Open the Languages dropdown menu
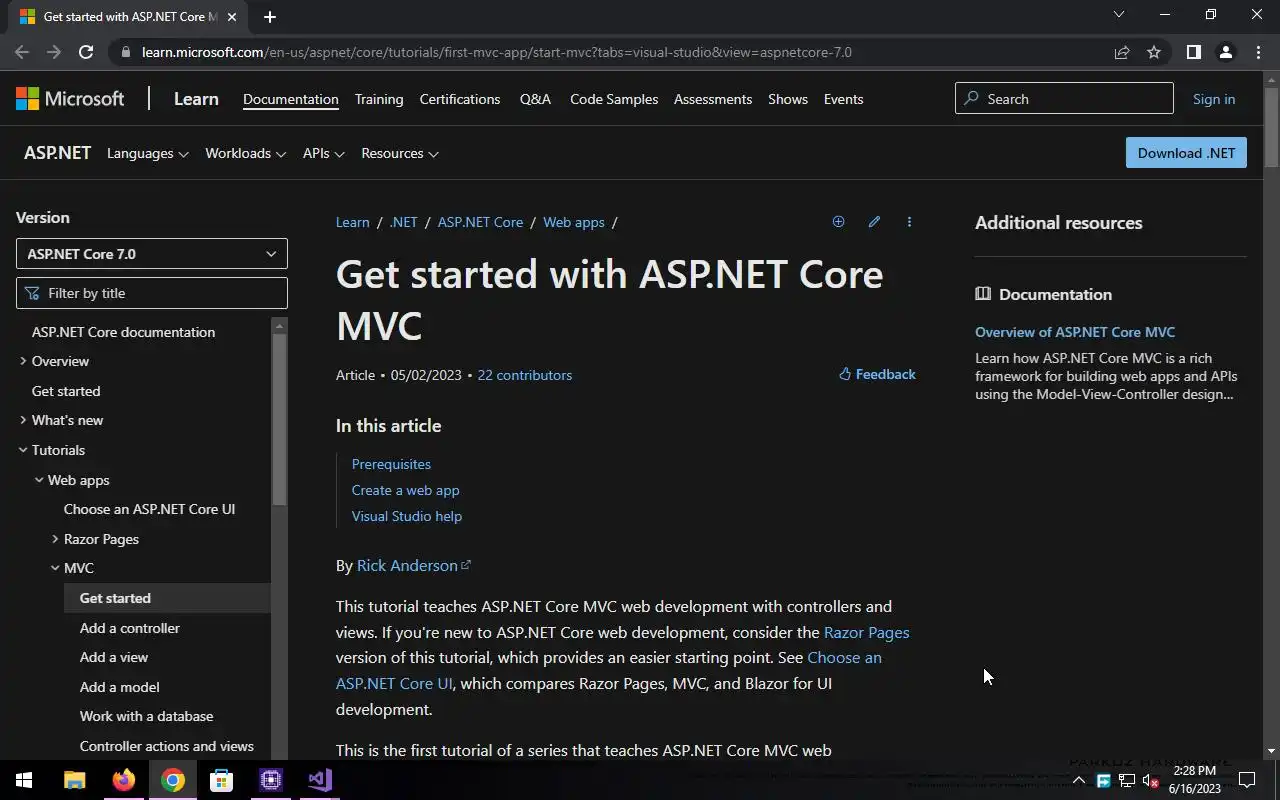This screenshot has height=800, width=1280. pyautogui.click(x=147, y=153)
